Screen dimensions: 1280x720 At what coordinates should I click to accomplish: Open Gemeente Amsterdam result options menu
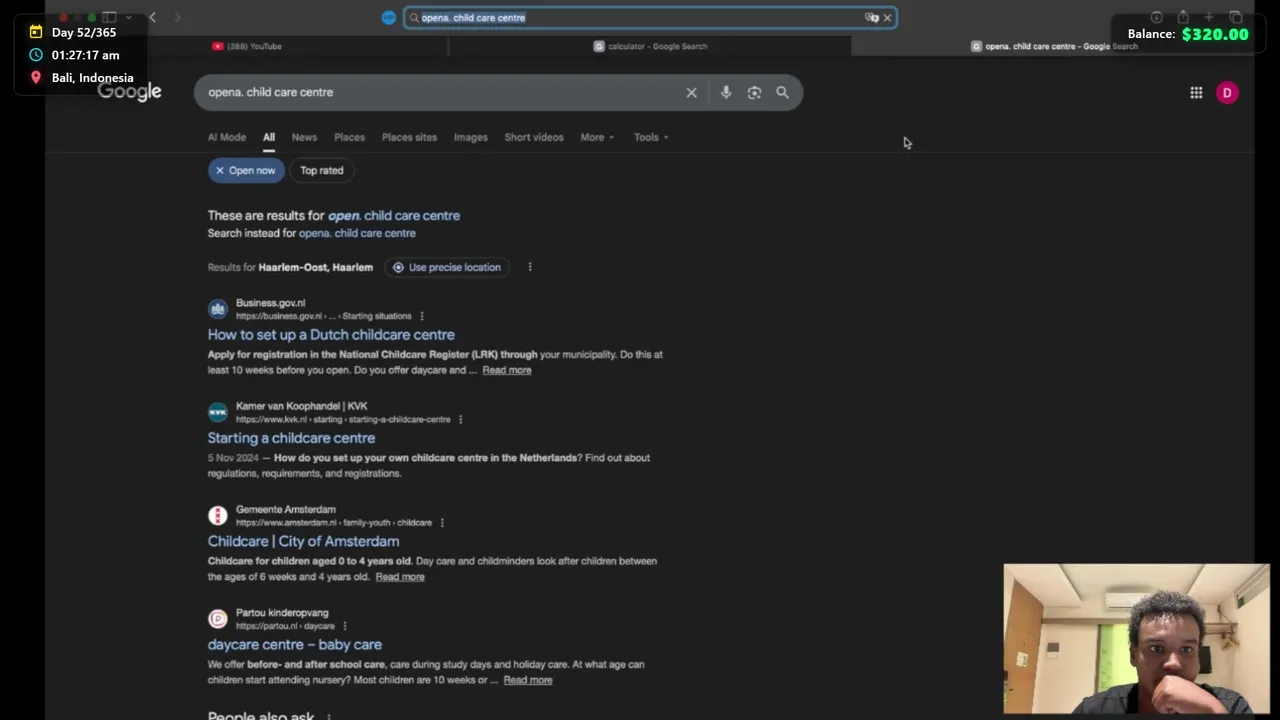(x=442, y=522)
